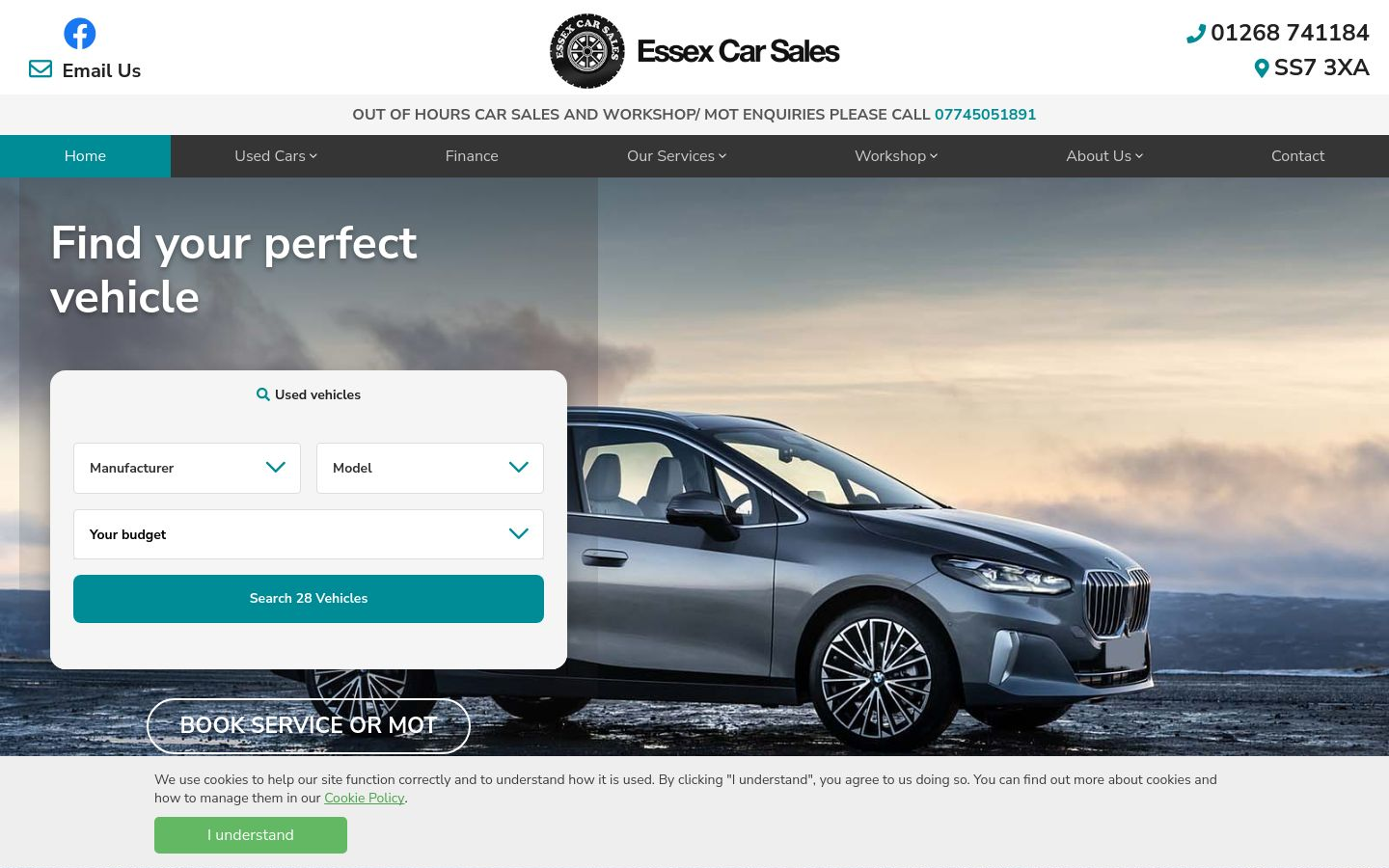Open the Model dropdown
1389x868 pixels.
tap(430, 468)
